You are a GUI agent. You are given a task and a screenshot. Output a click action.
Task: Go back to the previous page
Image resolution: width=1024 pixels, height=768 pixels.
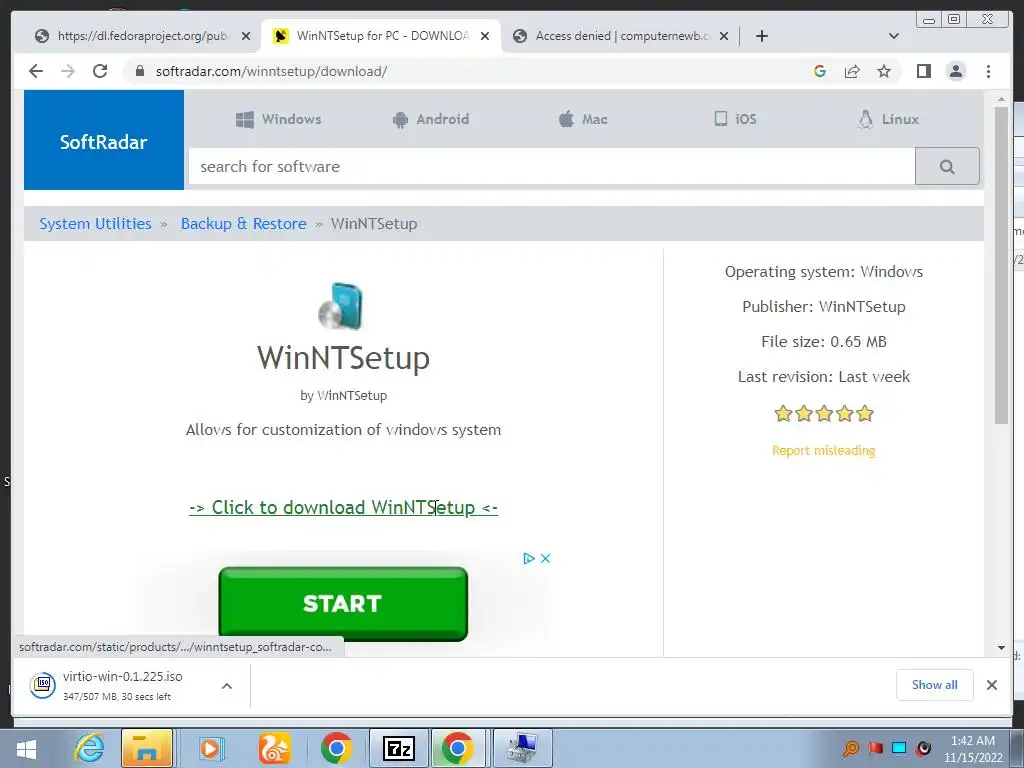tap(36, 71)
